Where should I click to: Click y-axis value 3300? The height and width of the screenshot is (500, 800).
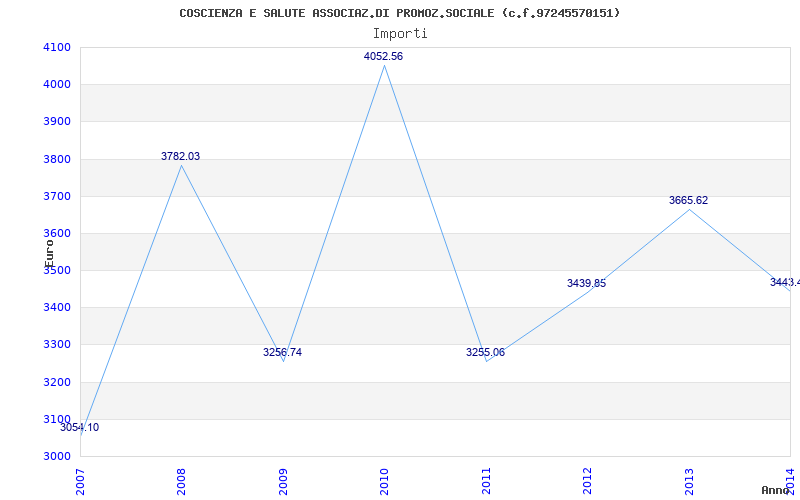[58, 345]
